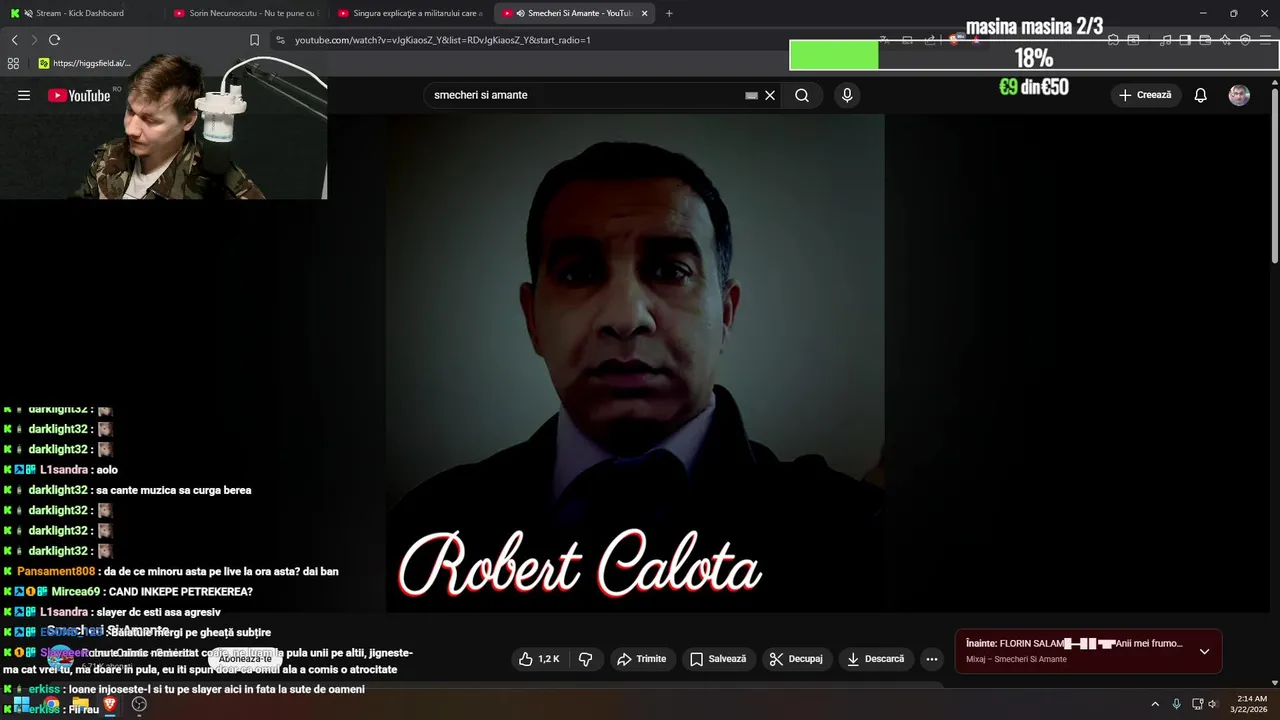Click chat username Mircea69
Image resolution: width=1280 pixels, height=720 pixels.
76,592
